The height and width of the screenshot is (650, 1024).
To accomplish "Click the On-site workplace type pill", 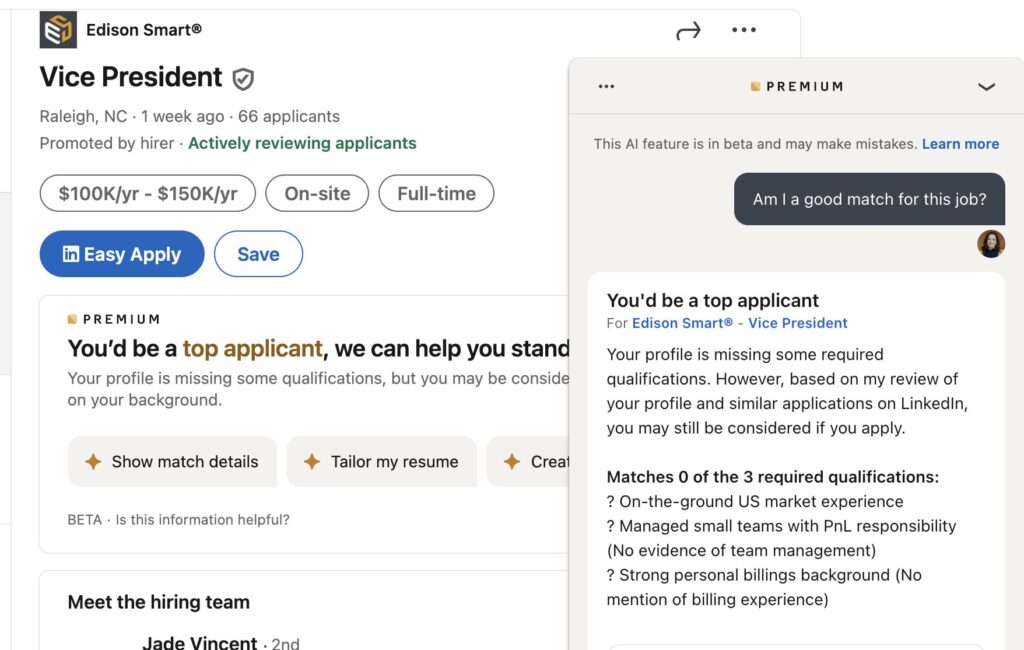I will click(x=317, y=193).
